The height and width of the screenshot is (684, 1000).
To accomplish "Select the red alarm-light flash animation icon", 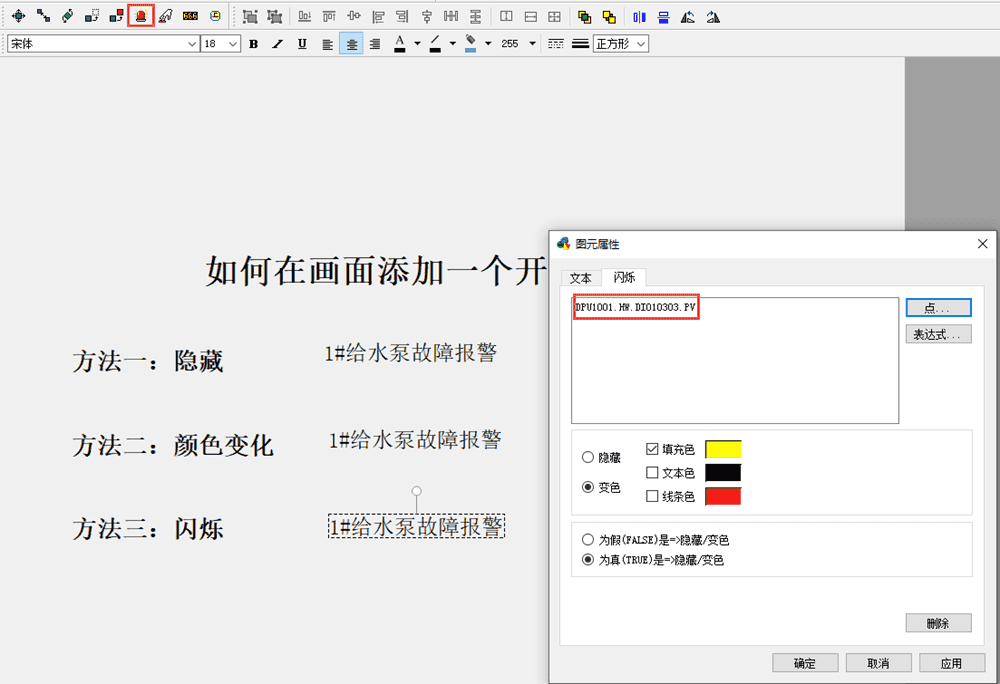I will tap(141, 16).
